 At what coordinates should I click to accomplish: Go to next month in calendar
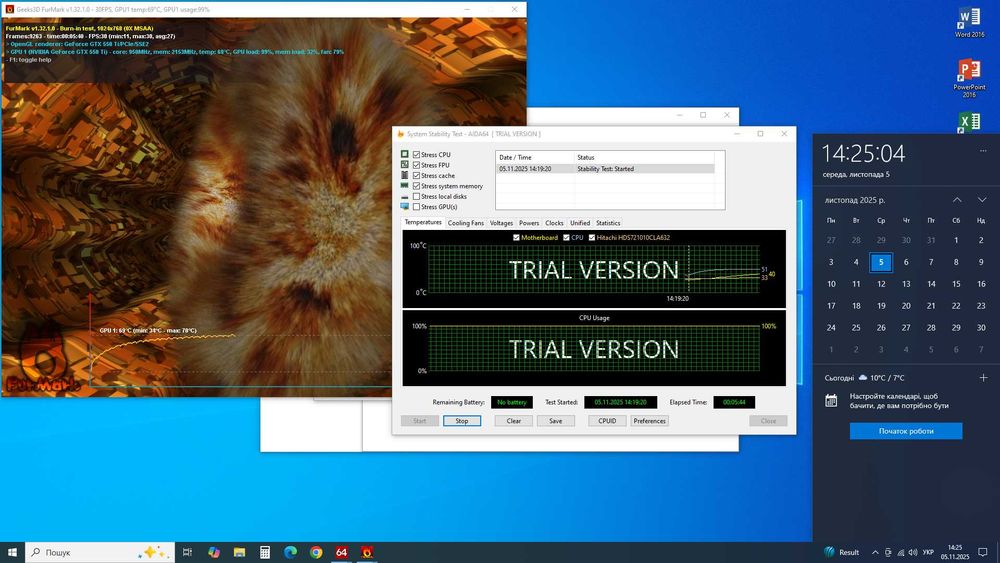coord(982,200)
